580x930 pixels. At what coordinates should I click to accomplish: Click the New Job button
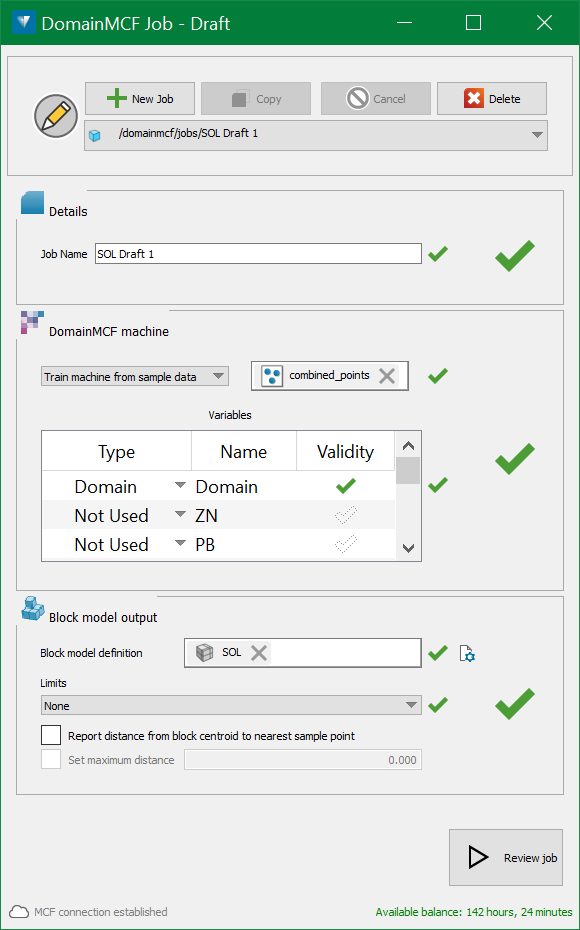point(140,98)
